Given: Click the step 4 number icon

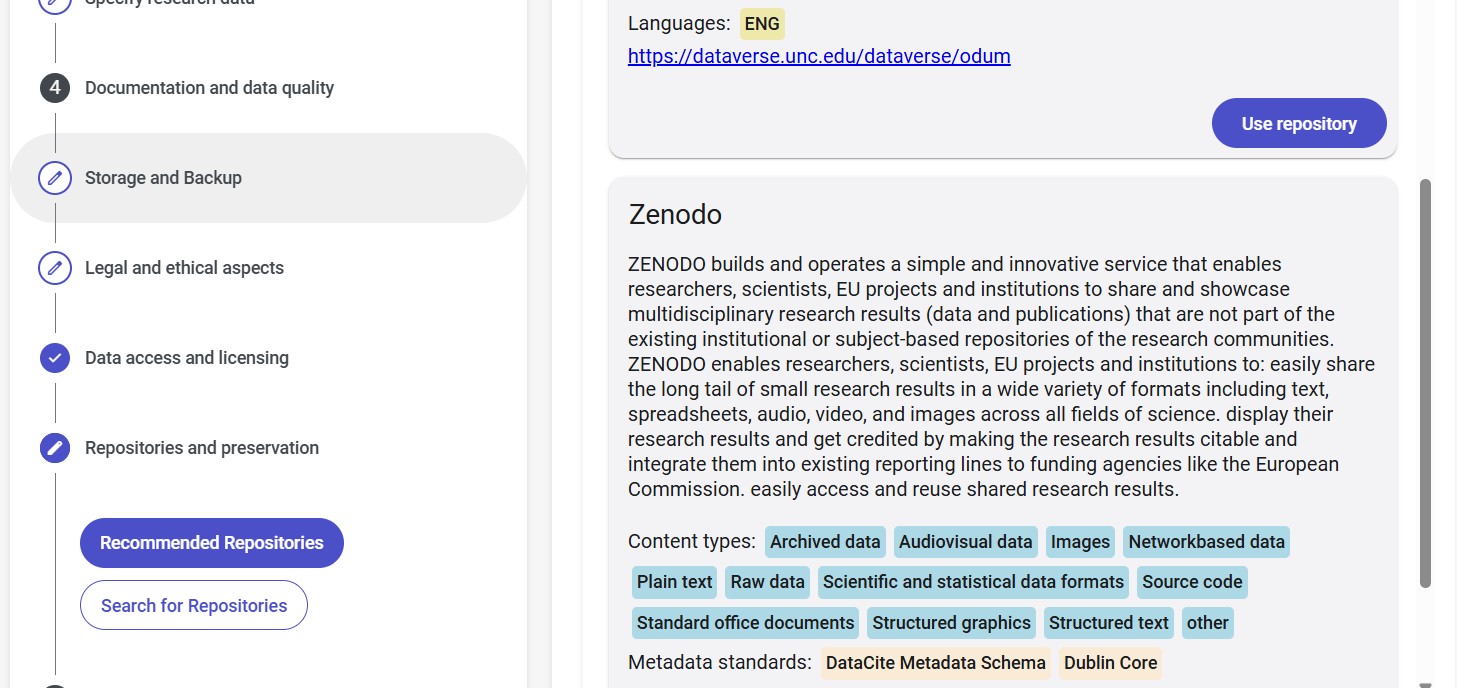Looking at the screenshot, I should coord(55,88).
